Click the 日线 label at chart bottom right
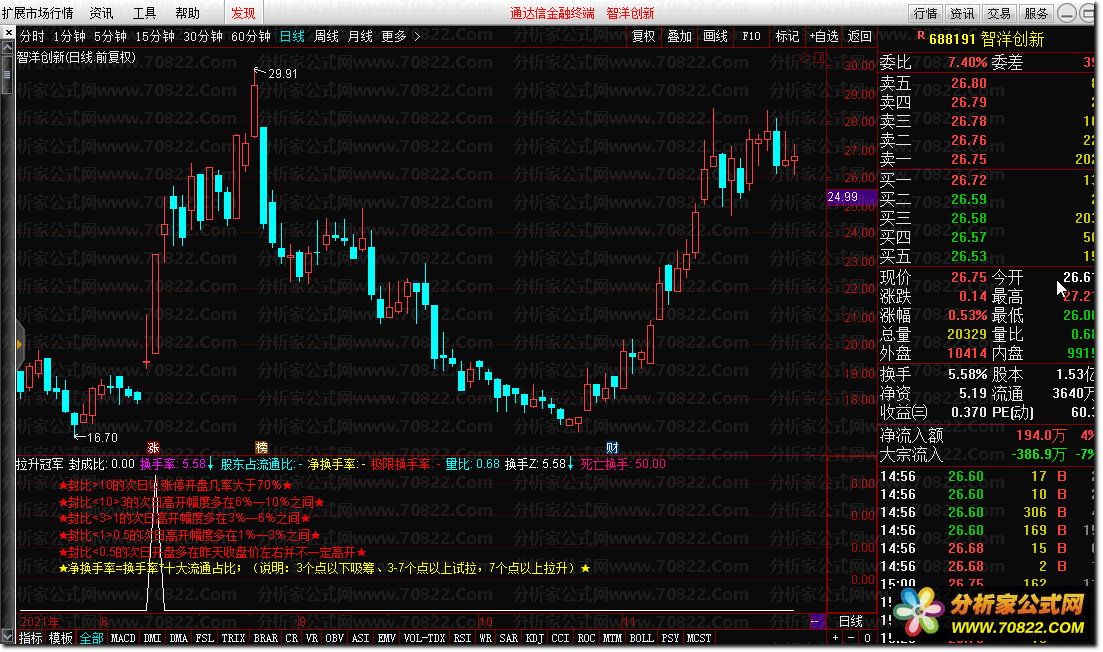Viewport: 1103px width, 652px height. point(850,621)
